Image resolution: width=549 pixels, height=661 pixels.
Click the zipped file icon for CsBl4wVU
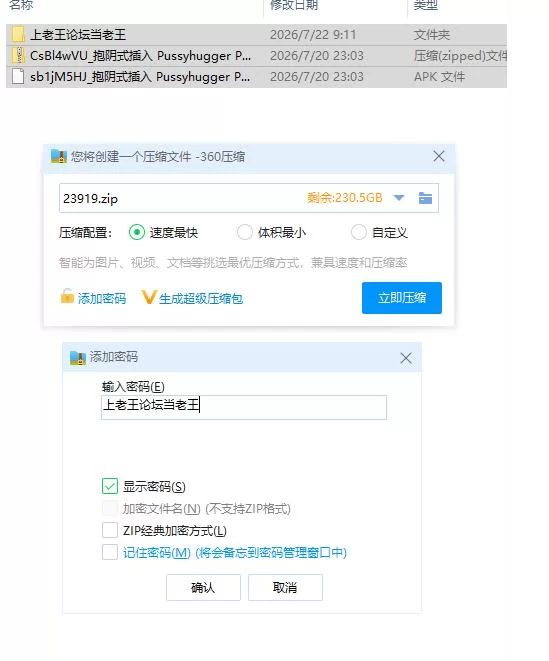point(18,56)
